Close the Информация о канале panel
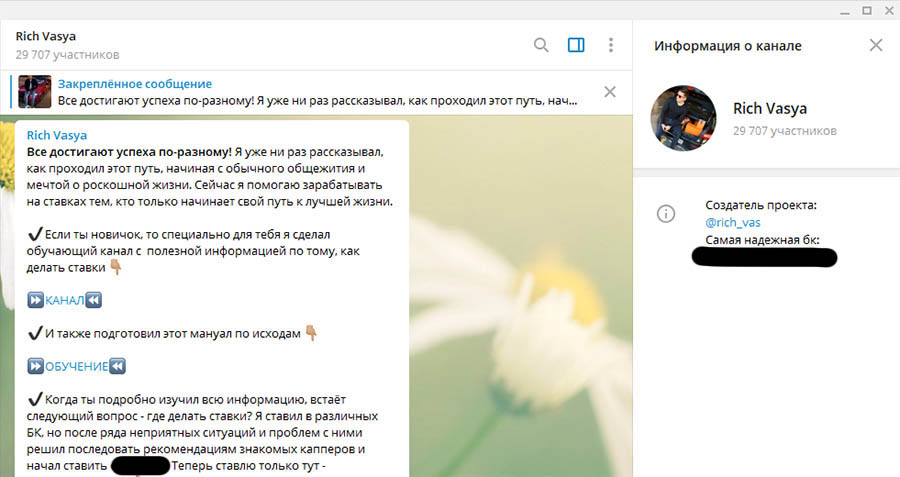 876,45
